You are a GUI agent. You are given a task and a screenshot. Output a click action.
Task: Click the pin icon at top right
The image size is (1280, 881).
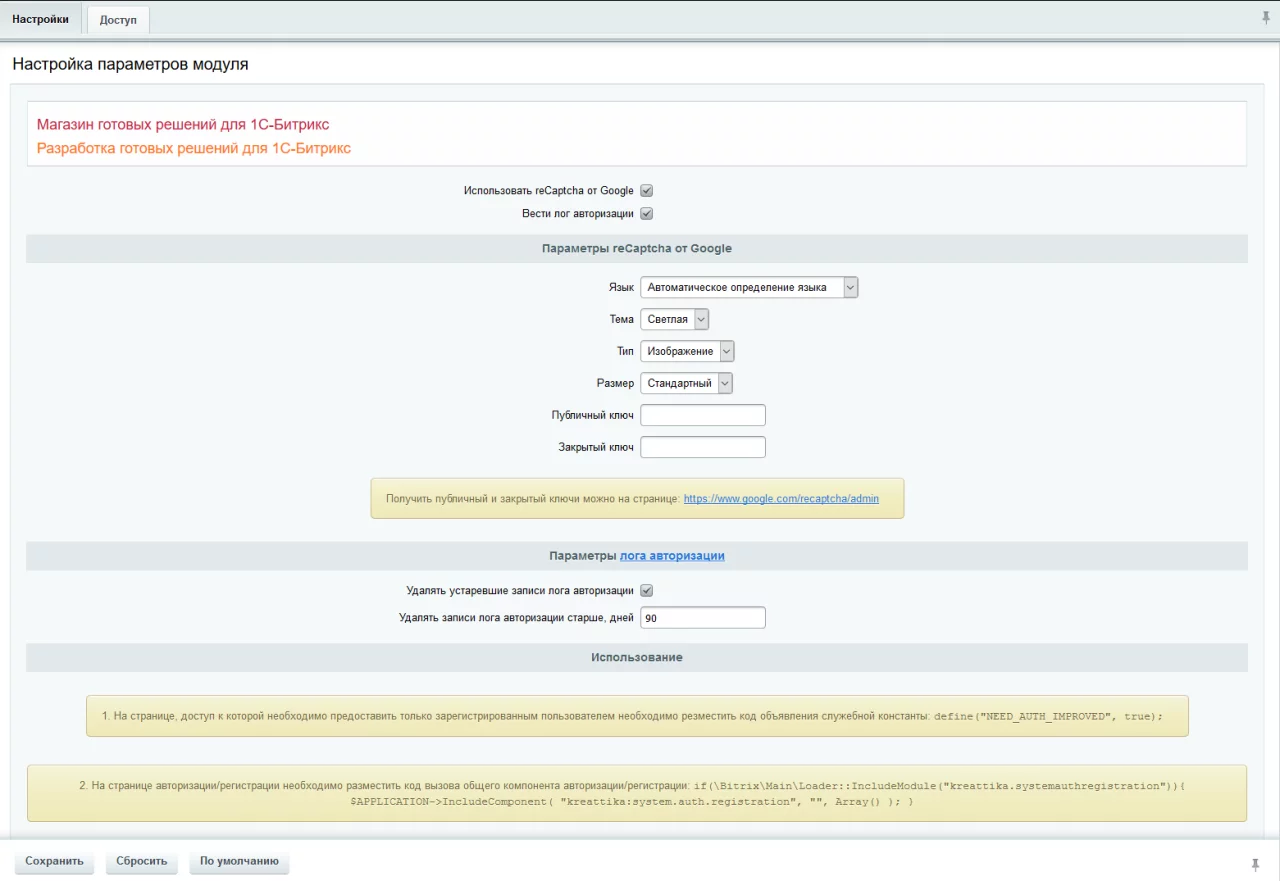click(1266, 18)
